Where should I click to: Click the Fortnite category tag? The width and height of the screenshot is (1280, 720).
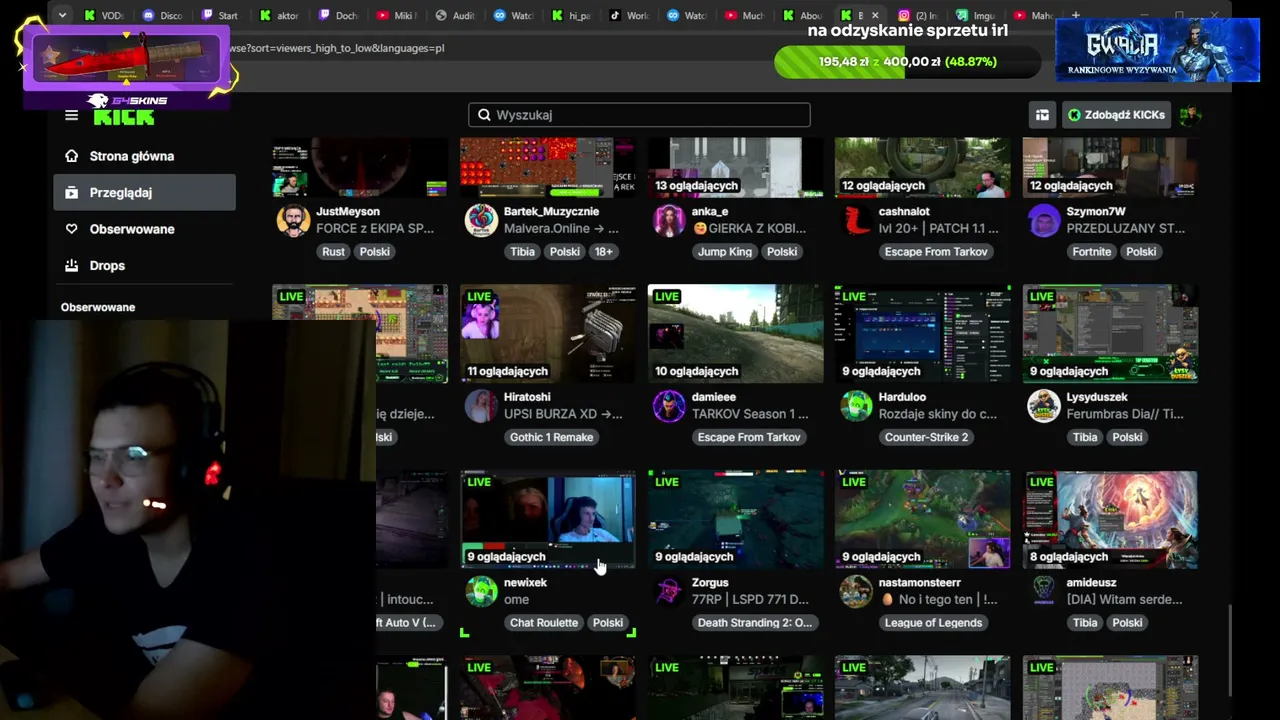(x=1092, y=252)
